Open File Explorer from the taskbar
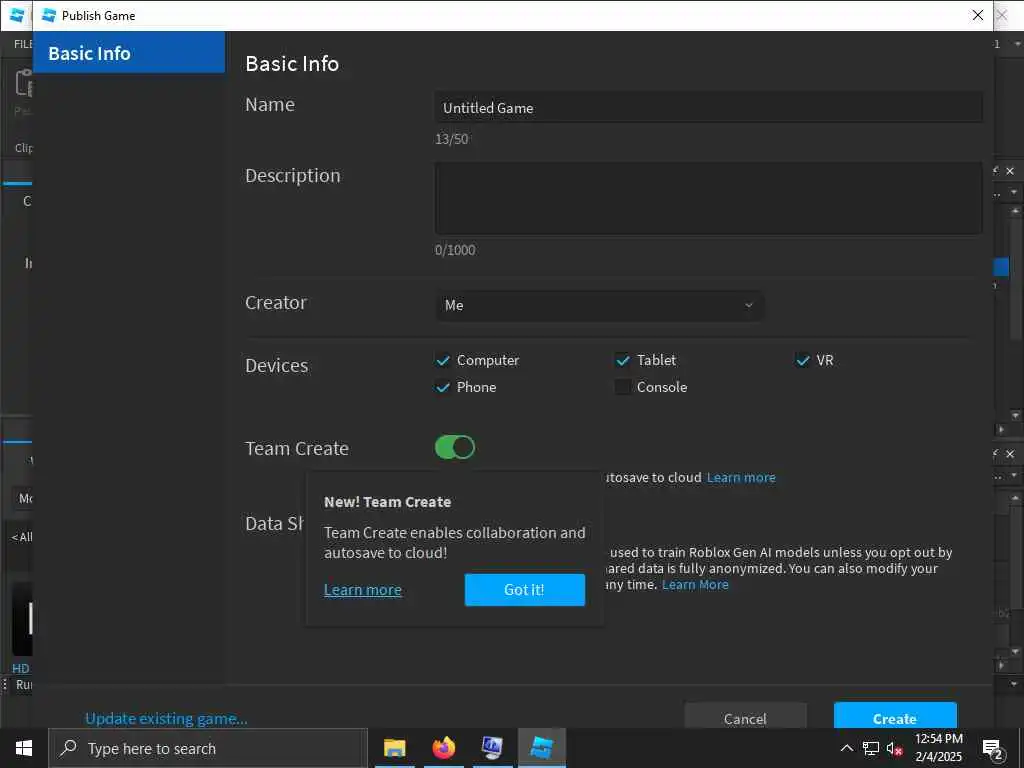Screen dimensions: 1024x768 point(394,748)
